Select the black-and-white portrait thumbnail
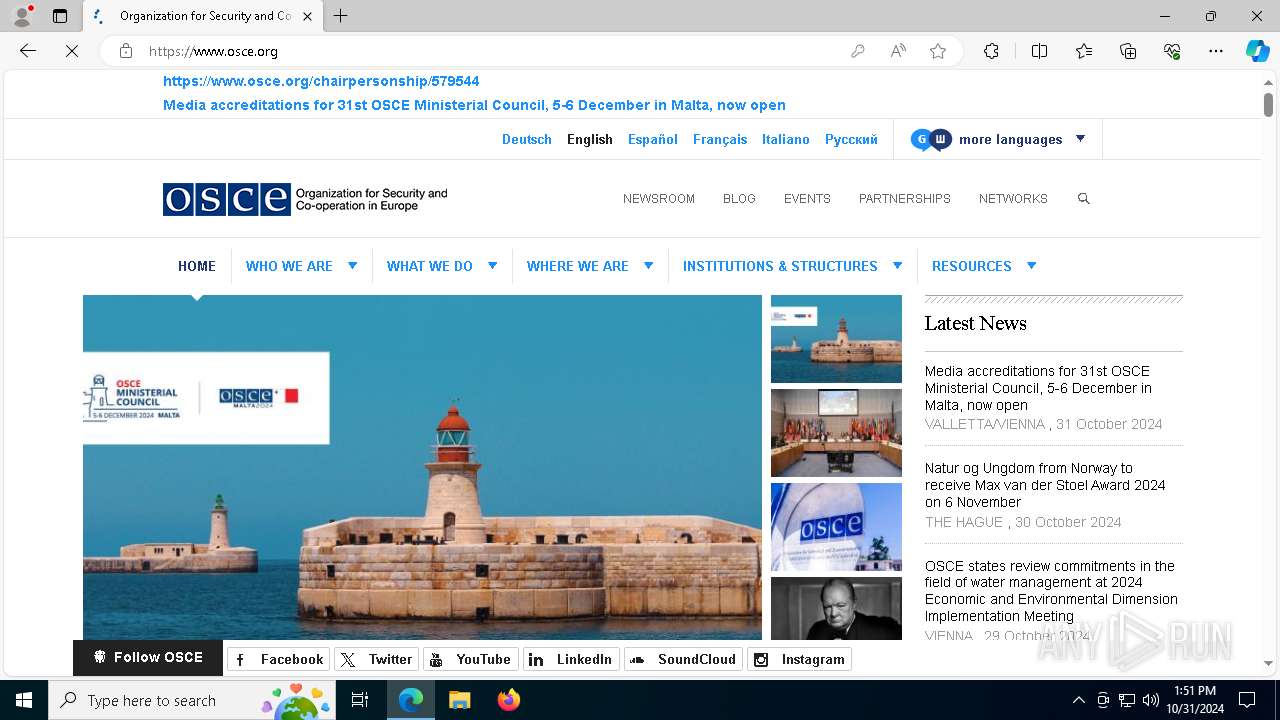Screen dimensions: 1280x720 [x=836, y=608]
